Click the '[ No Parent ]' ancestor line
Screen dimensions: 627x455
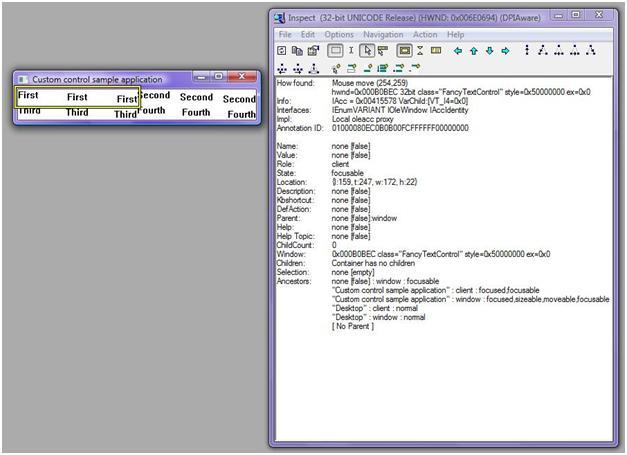click(353, 326)
